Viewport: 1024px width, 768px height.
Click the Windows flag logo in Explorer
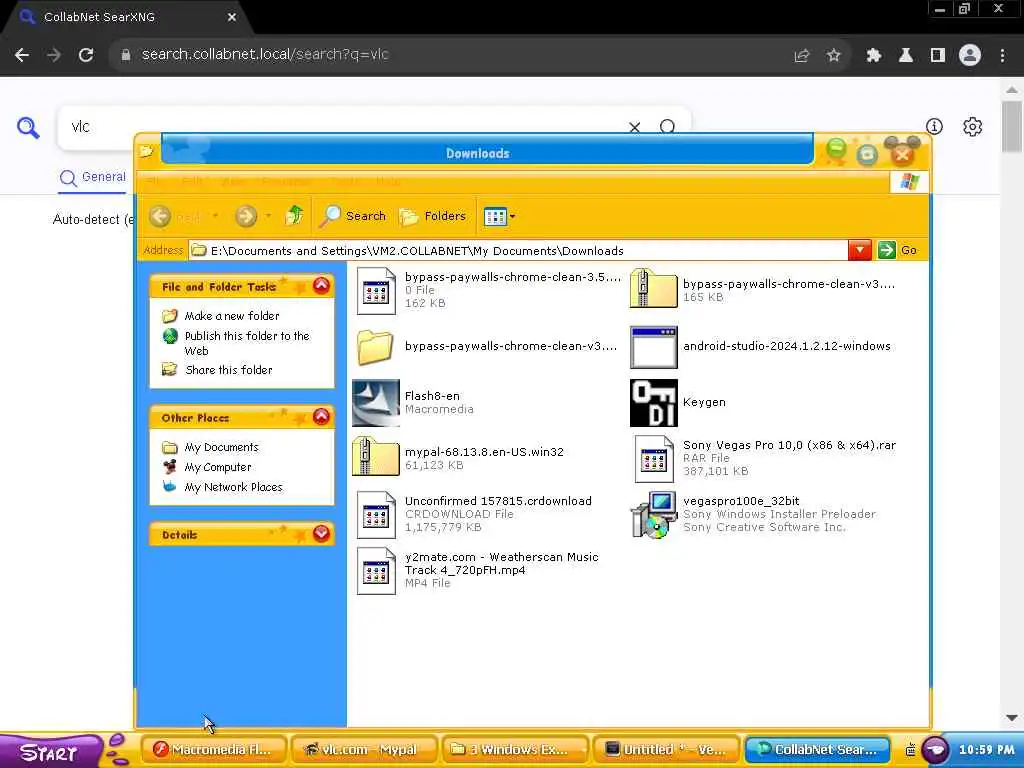(x=909, y=182)
